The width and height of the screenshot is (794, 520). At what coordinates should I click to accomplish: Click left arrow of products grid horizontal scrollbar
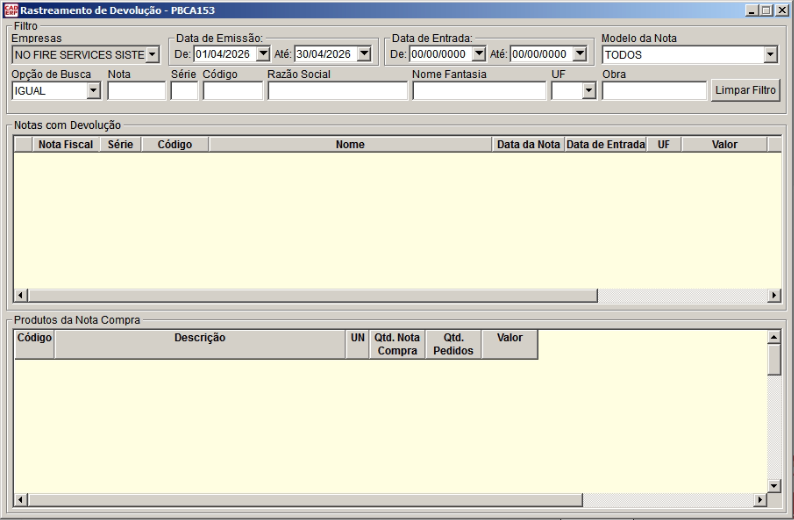pyautogui.click(x=21, y=500)
